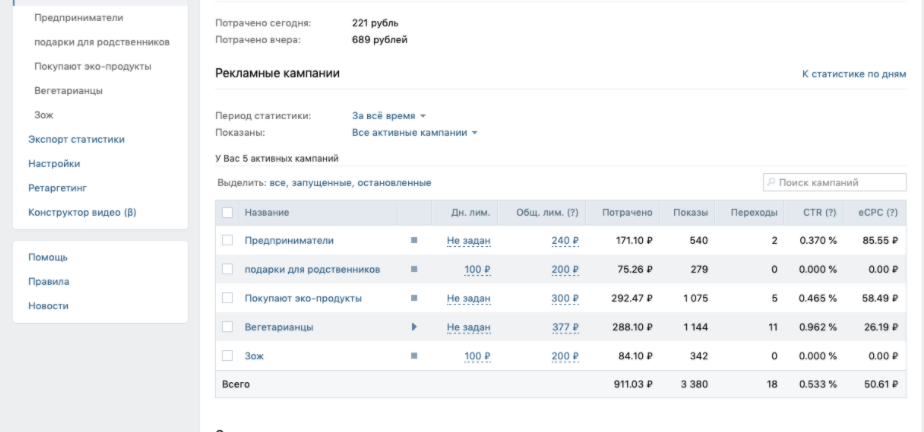
Task: Edit daily limit Не задан for Вегетарианцы
Action: pos(468,327)
